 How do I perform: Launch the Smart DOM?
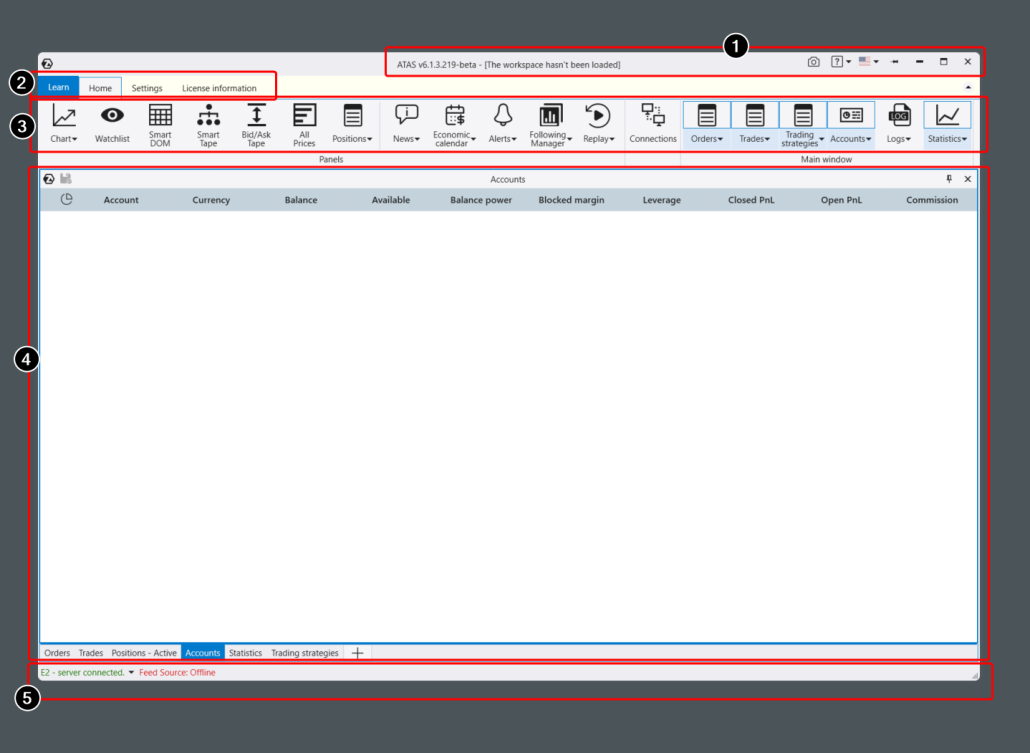point(159,123)
